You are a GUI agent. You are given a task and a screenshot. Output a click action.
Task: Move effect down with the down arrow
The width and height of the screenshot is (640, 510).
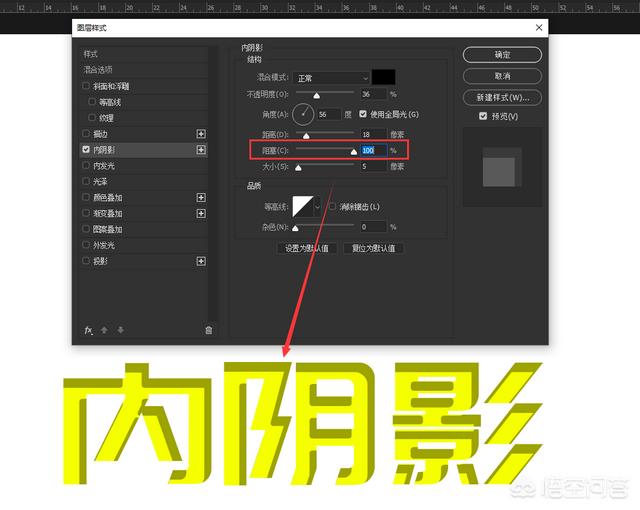click(x=120, y=330)
